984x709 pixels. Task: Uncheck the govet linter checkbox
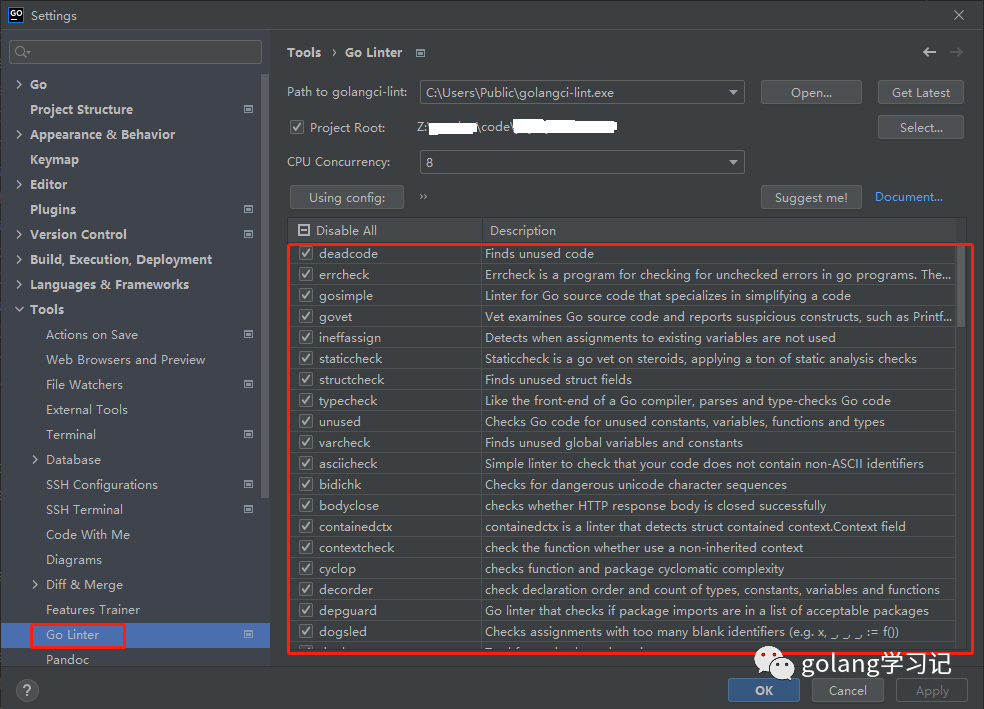pos(306,316)
